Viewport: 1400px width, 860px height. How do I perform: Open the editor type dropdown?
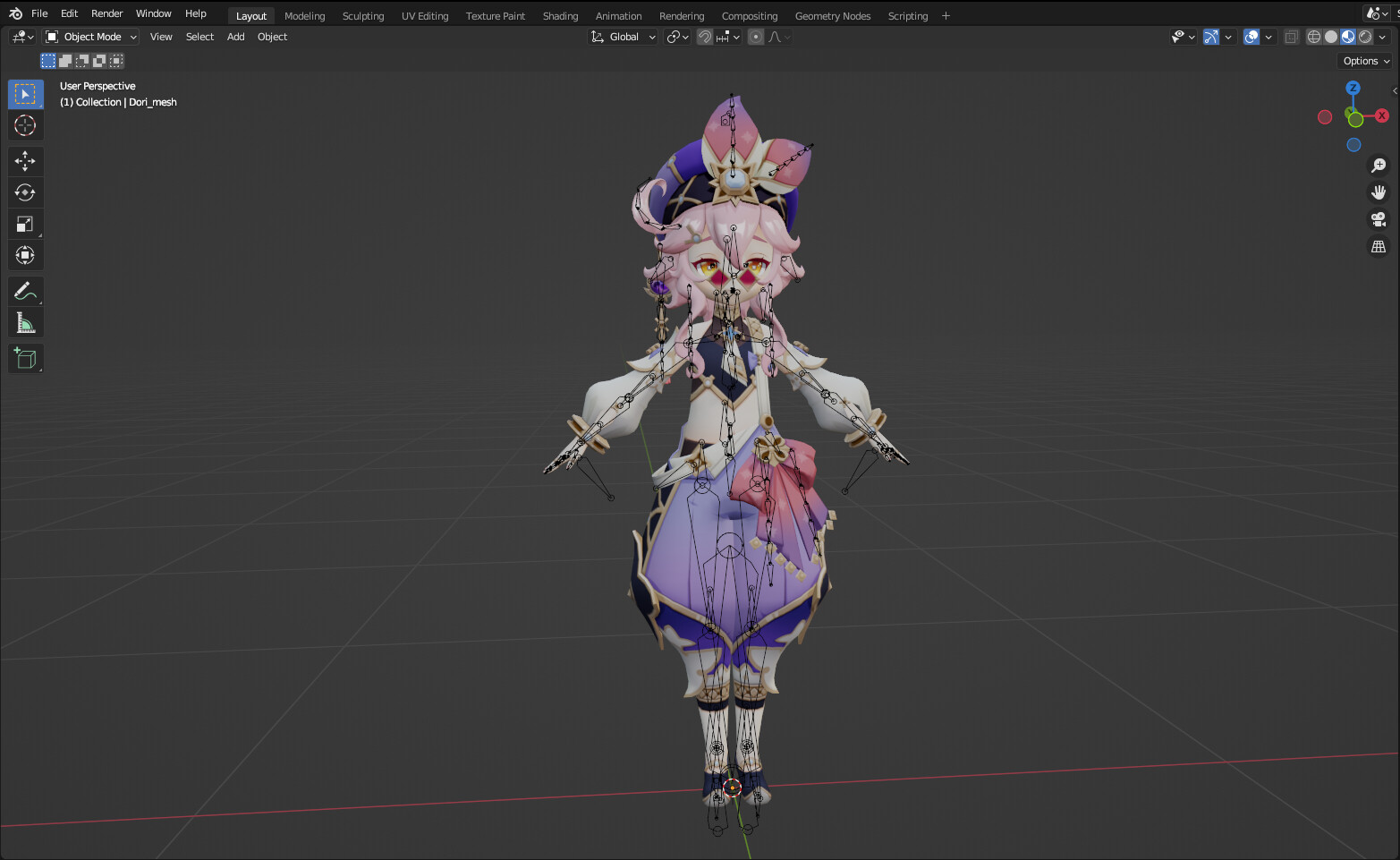coord(22,37)
